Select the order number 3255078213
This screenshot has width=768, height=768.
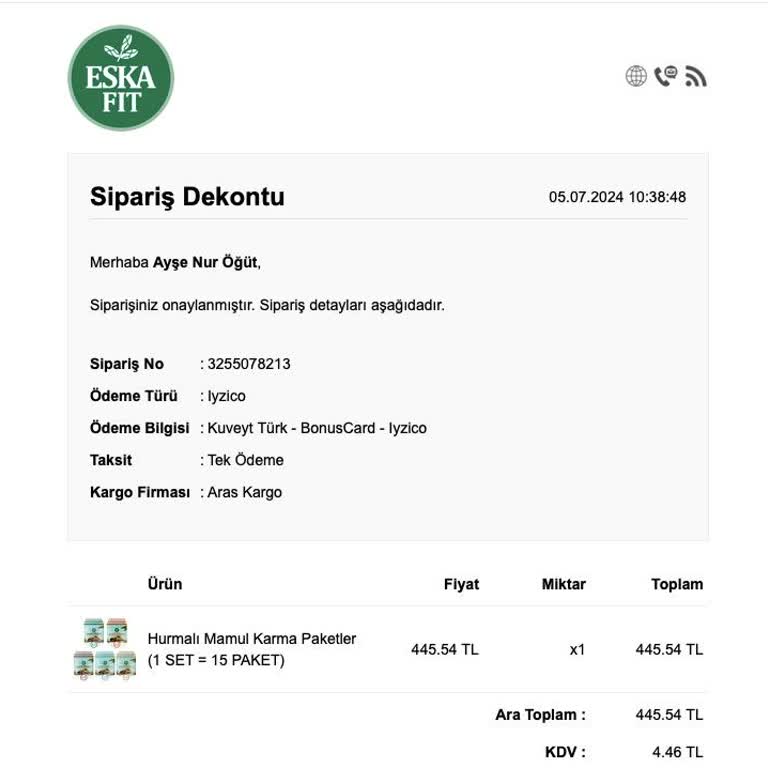(249, 364)
